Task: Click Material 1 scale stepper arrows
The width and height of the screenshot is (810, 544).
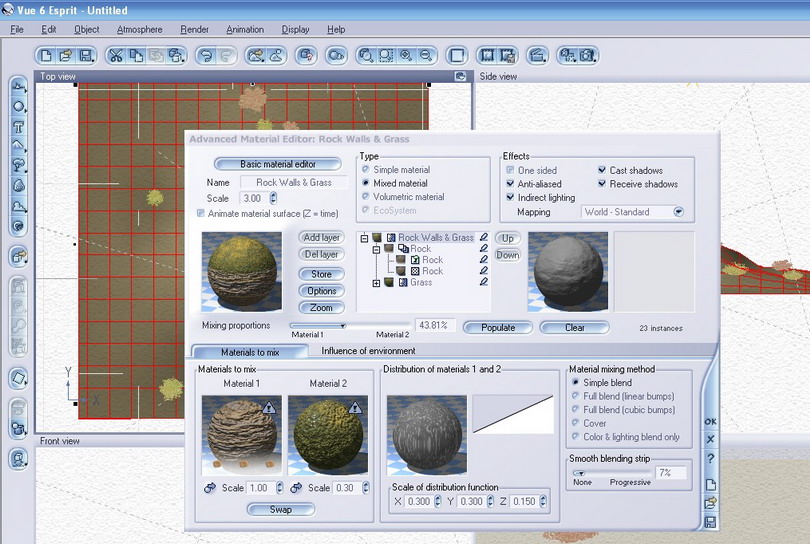Action: click(x=279, y=488)
